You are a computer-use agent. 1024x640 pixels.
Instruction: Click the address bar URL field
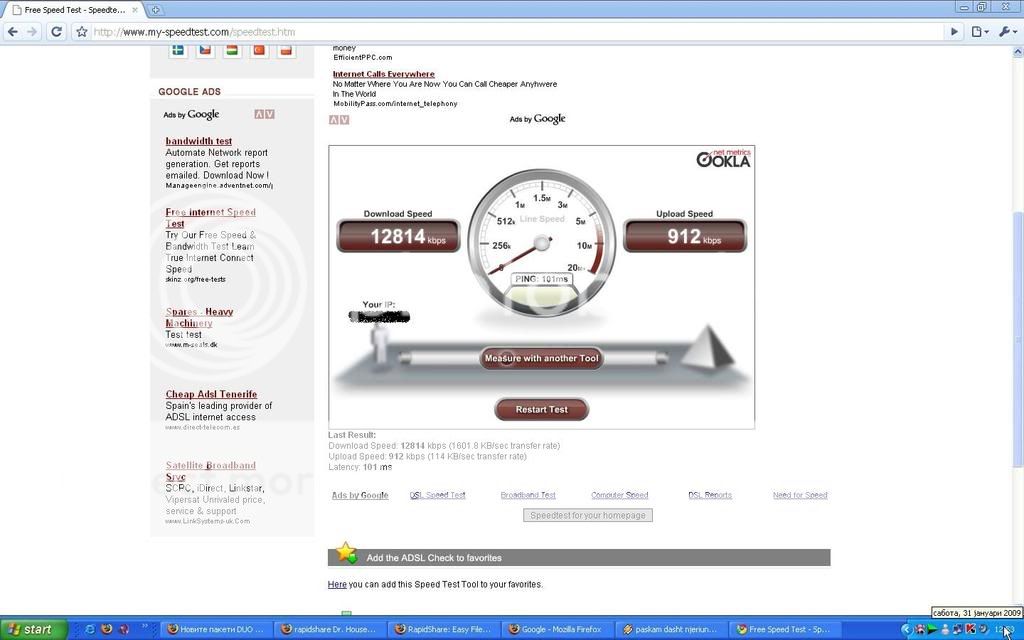500,32
